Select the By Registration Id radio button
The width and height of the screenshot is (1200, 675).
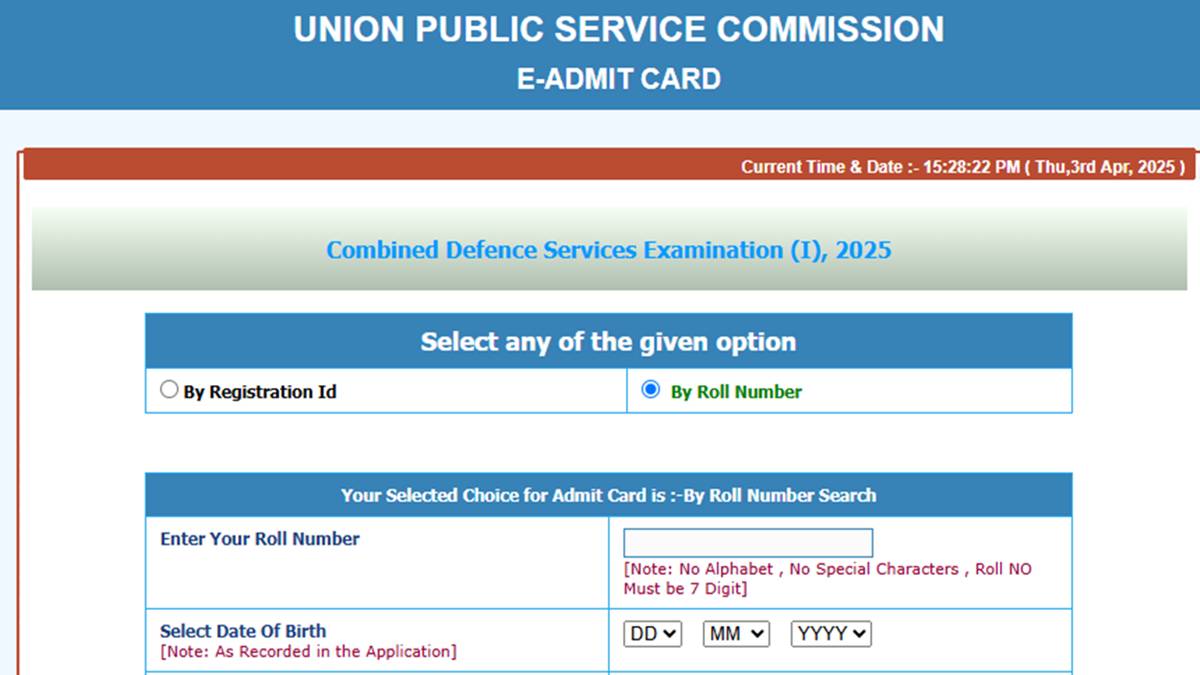click(x=168, y=389)
